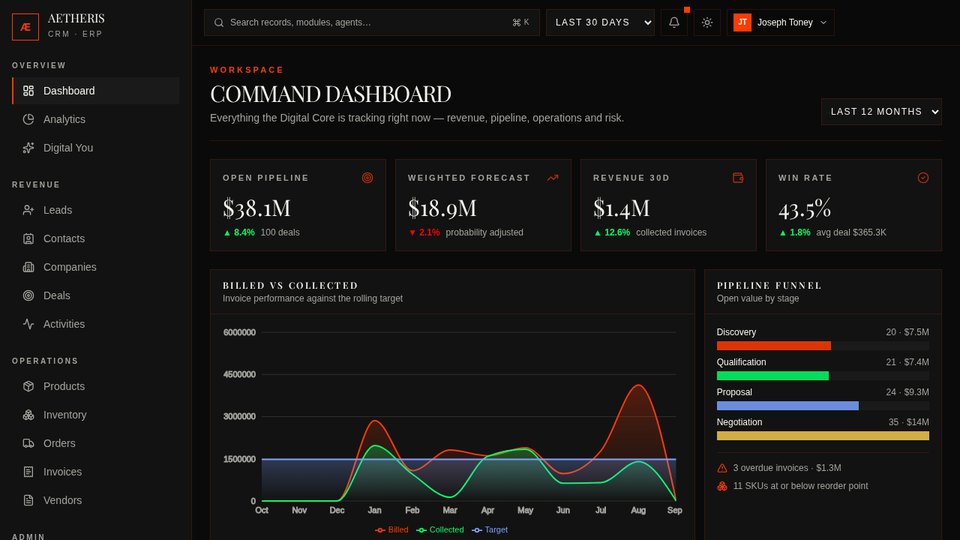
Task: Open 11 SKUs at or below reorder point
Action: pos(800,486)
